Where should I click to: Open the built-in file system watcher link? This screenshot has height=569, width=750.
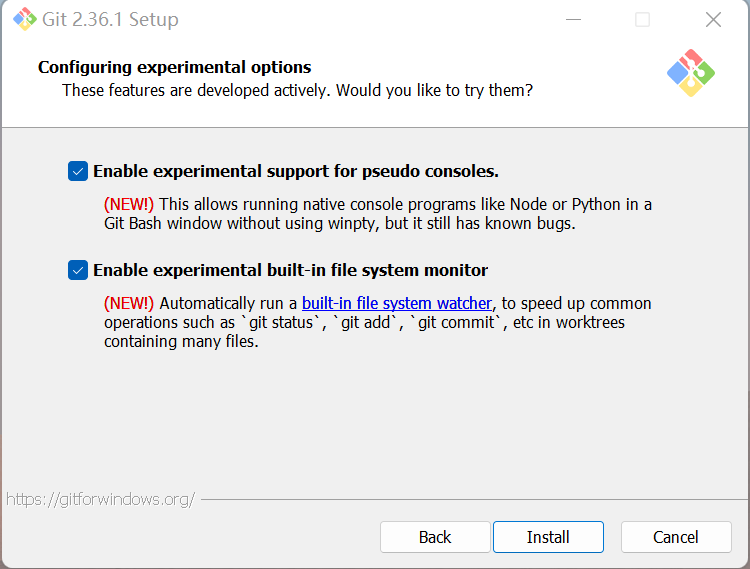[x=397, y=303]
